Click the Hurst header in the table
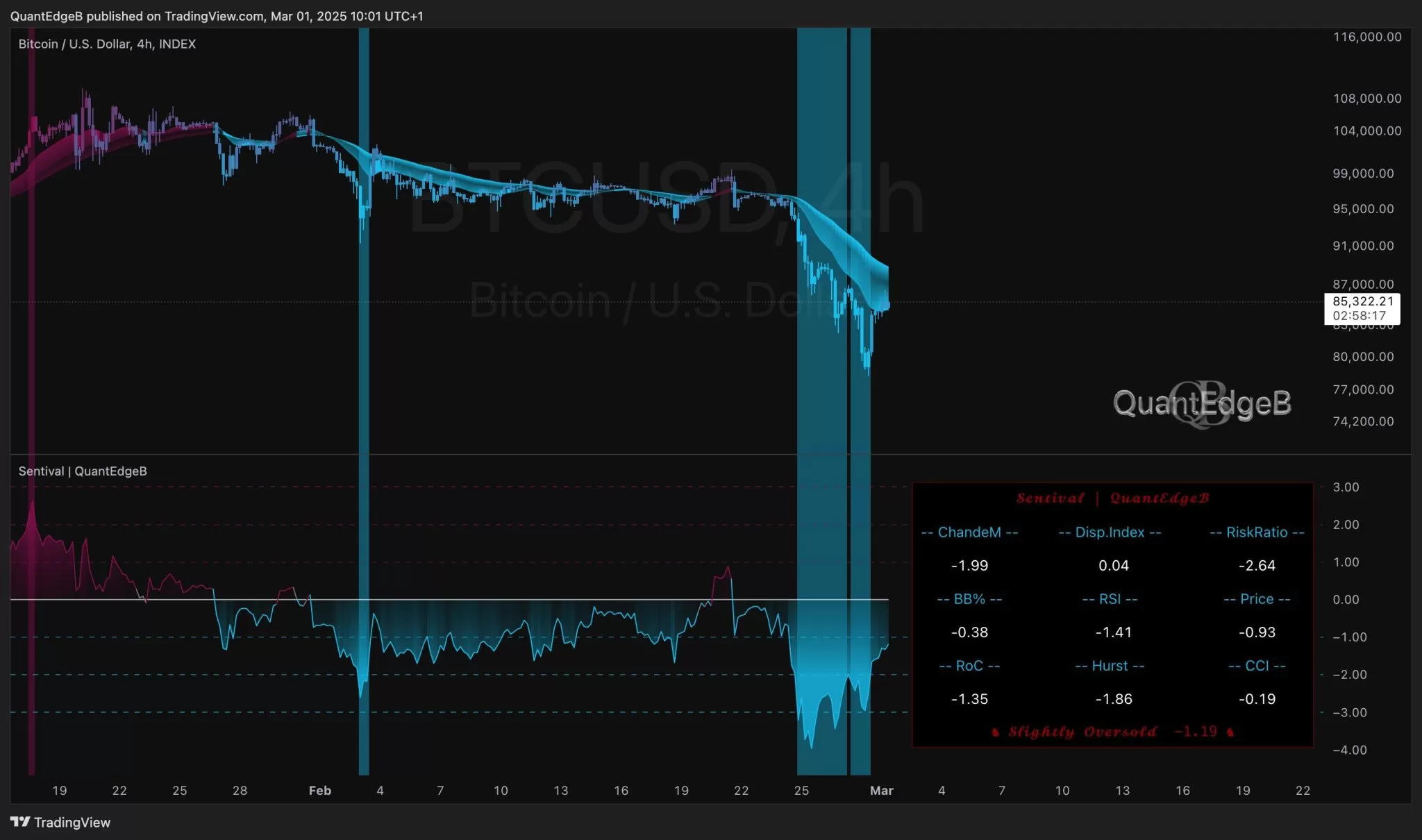This screenshot has width=1422, height=840. pos(1110,666)
